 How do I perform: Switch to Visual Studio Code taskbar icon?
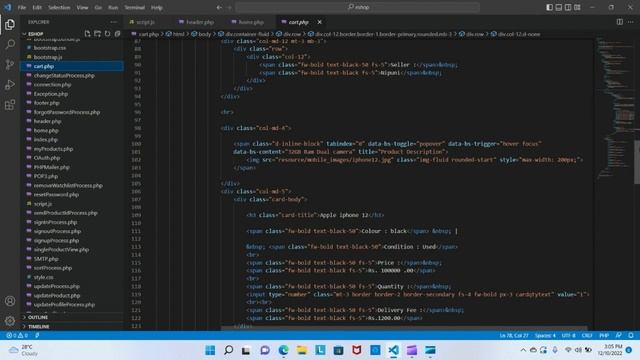point(393,350)
